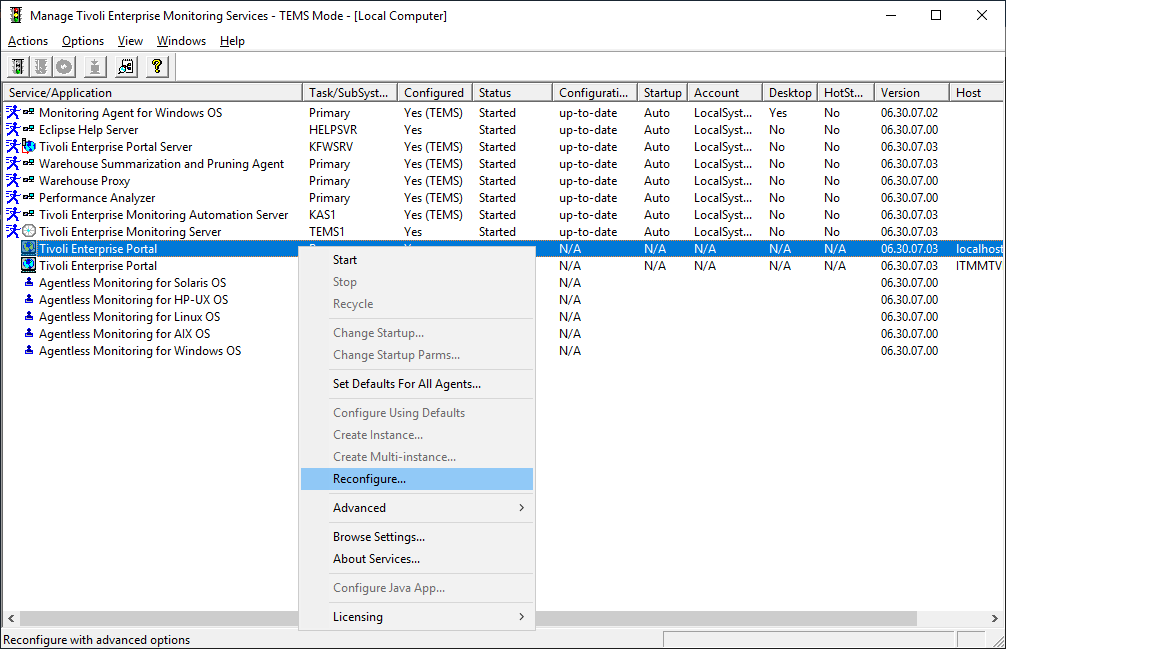Click the localhost host cell

pyautogui.click(x=979, y=248)
